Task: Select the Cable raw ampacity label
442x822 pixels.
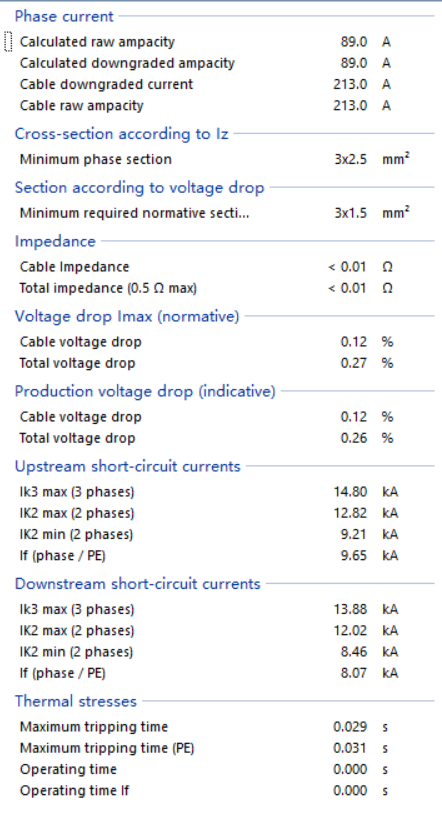Action: tap(81, 105)
